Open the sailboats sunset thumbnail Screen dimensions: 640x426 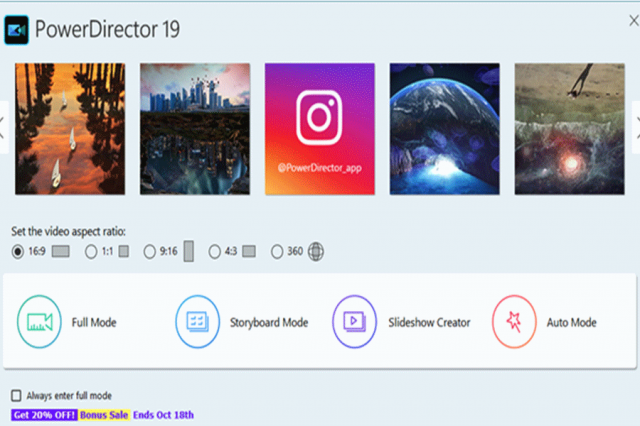click(70, 129)
